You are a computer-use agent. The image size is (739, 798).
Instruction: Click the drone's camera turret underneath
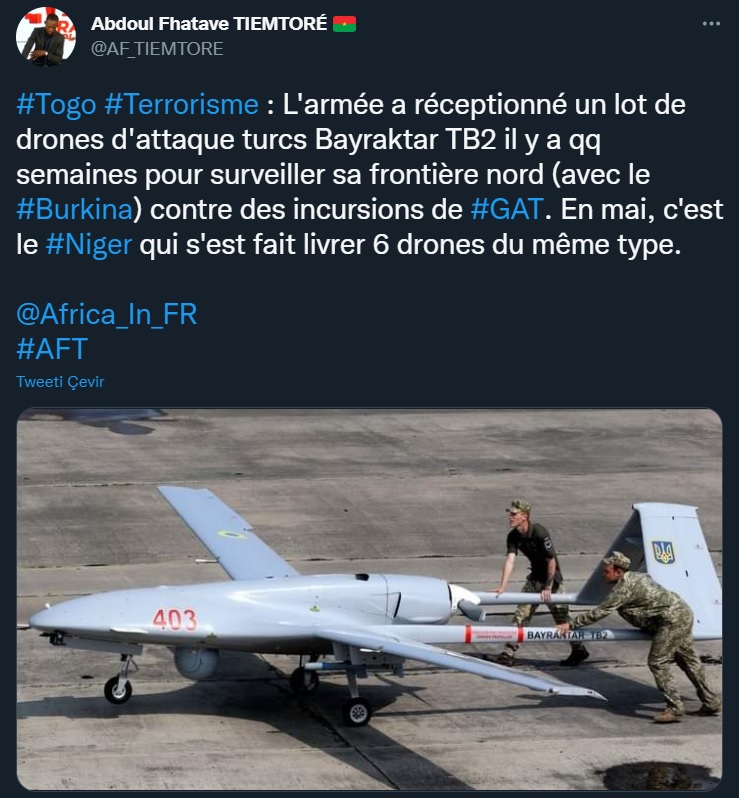click(197, 663)
